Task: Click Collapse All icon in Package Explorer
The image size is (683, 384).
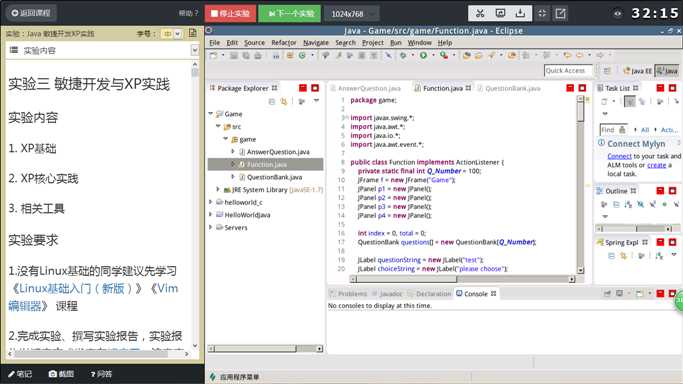Action: pyautogui.click(x=272, y=101)
